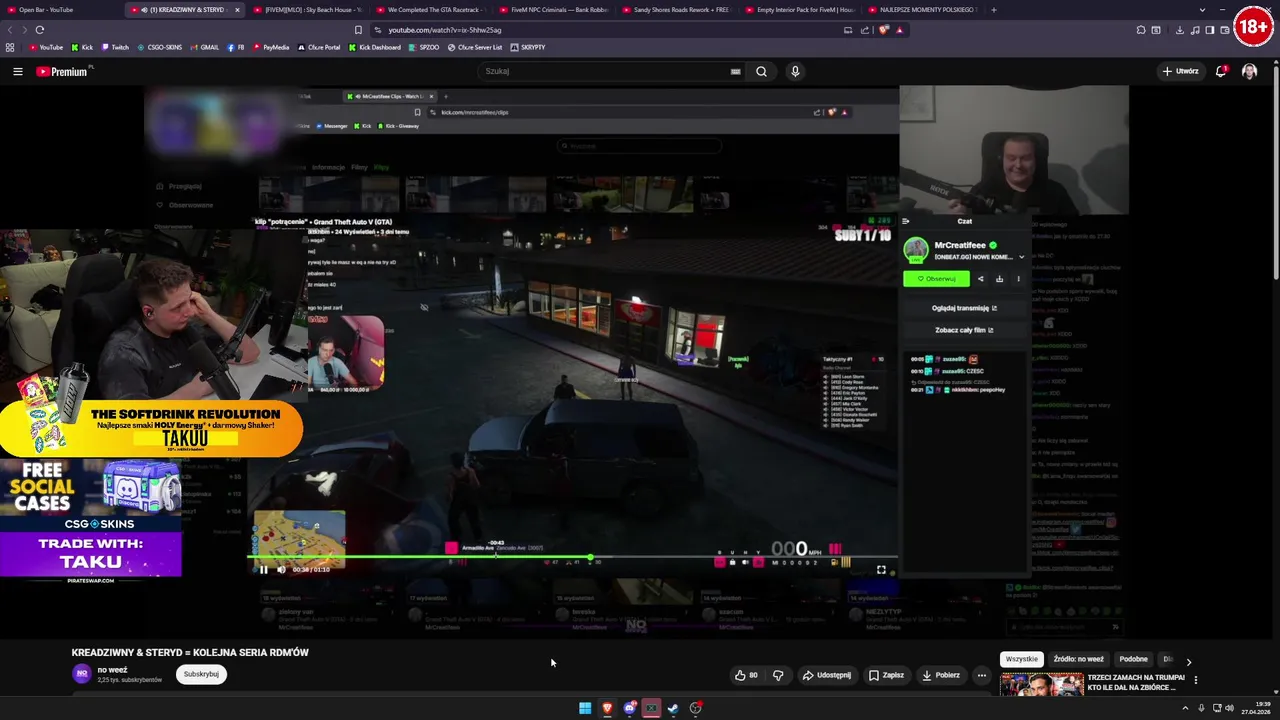Open the three-dot more actions menu below the video

(981, 675)
